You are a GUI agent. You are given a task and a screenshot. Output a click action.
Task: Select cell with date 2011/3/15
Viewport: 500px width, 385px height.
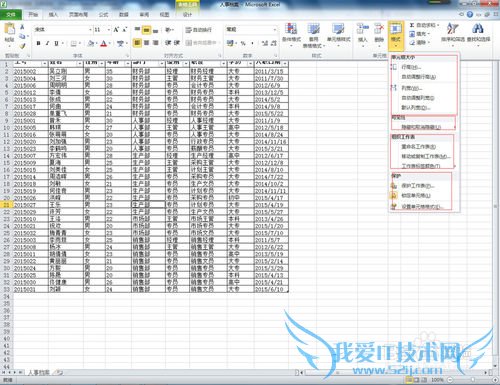click(x=271, y=71)
